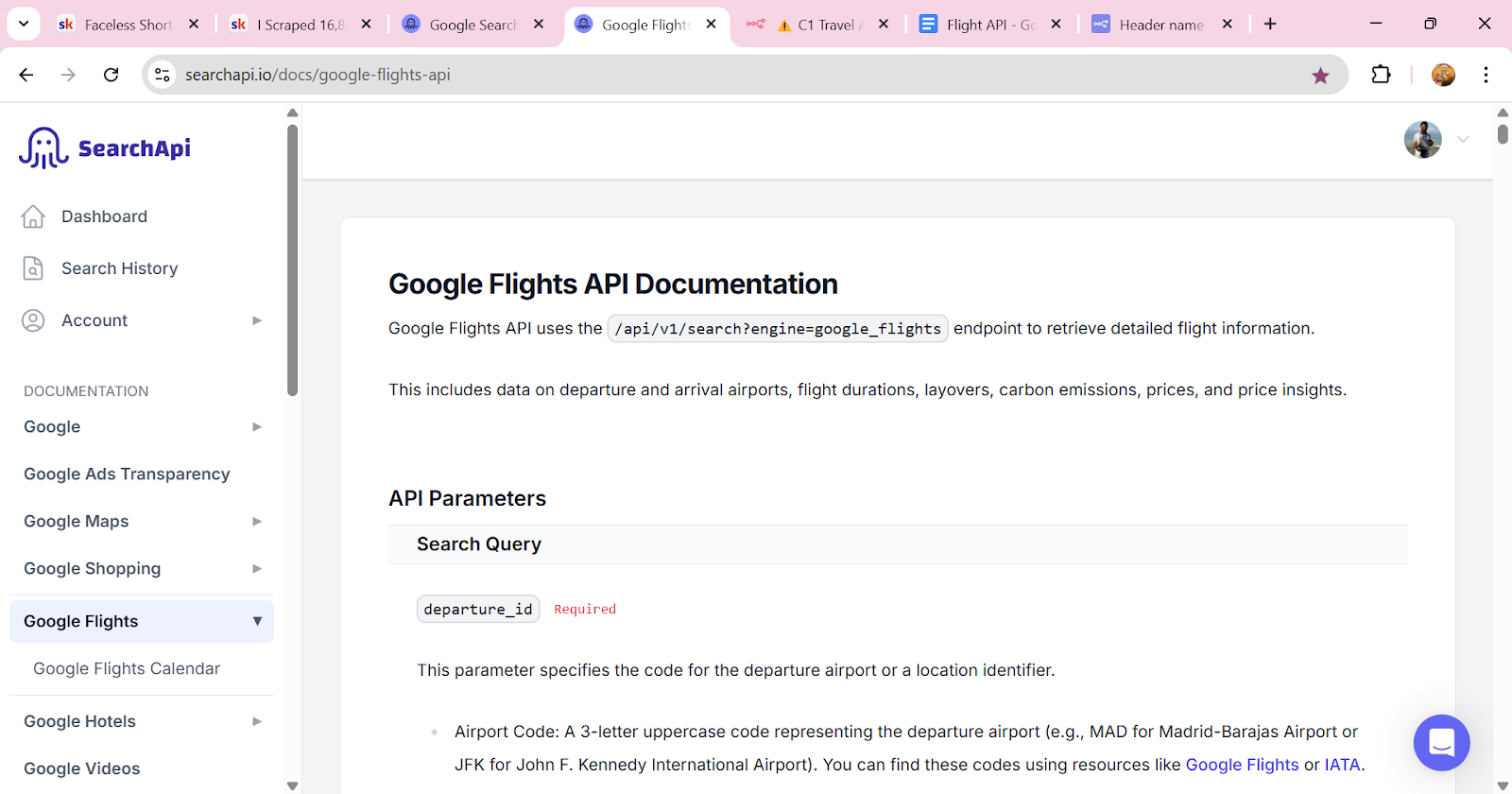This screenshot has height=794, width=1512.
Task: Open Google Videos docs
Action: 82,768
